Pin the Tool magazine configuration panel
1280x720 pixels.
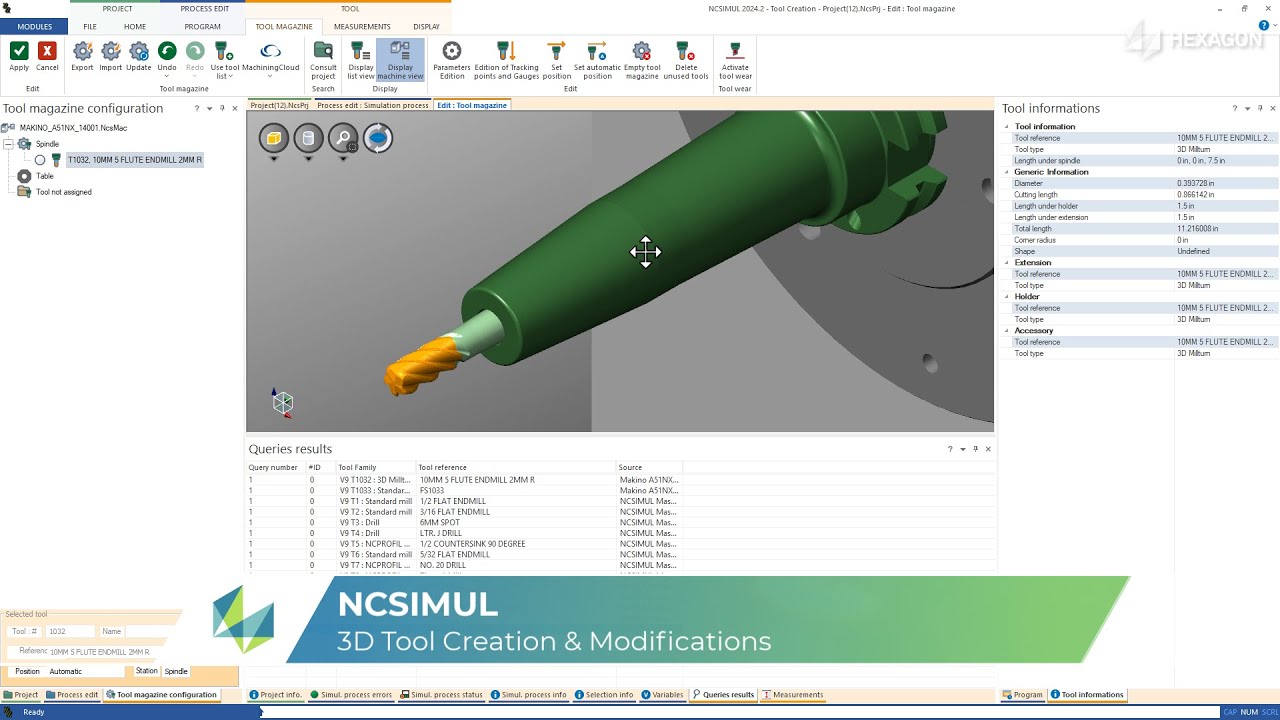click(222, 108)
